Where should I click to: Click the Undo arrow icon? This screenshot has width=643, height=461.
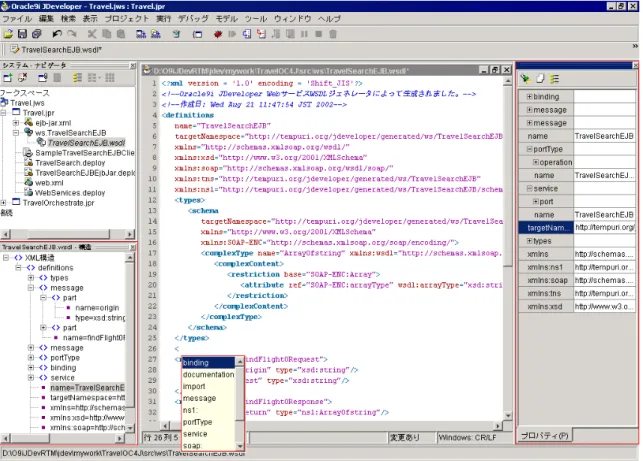pos(57,34)
